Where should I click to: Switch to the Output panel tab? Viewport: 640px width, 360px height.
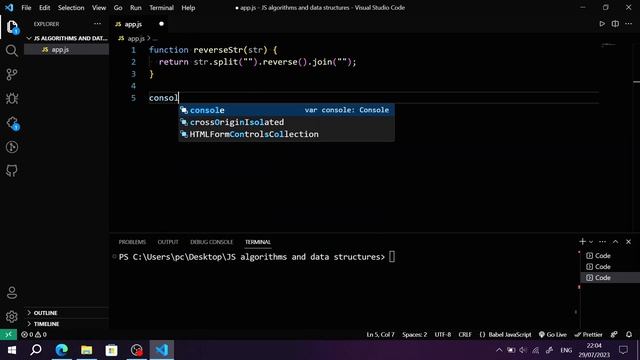[168, 242]
